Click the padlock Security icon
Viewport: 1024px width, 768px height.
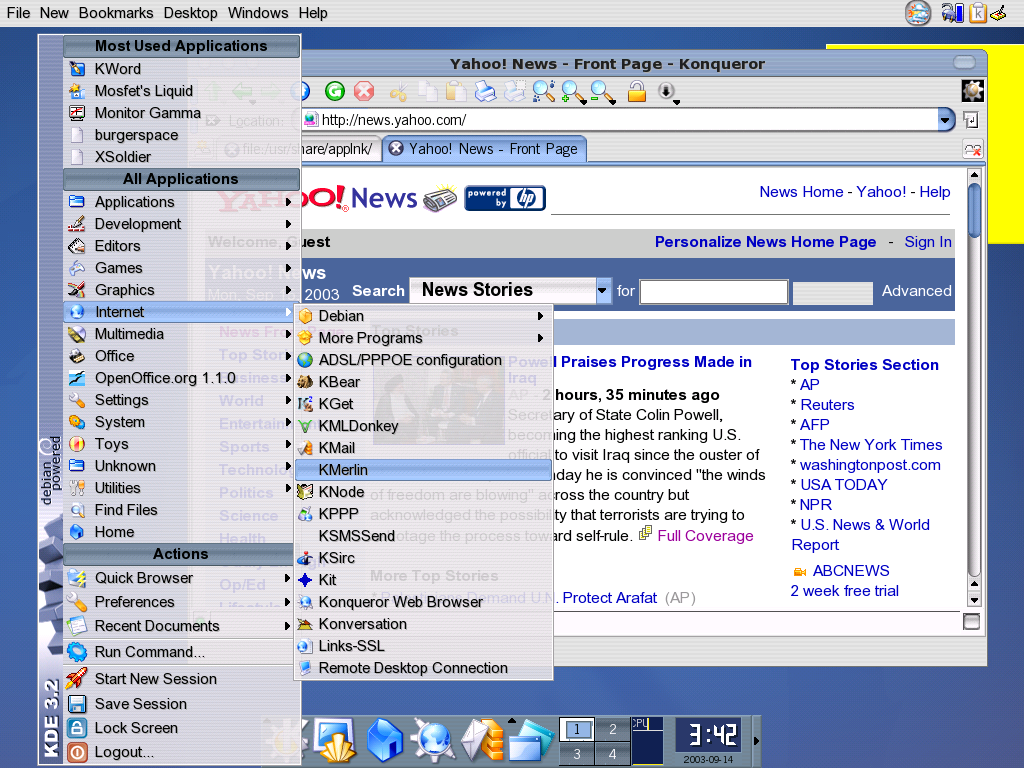pos(637,91)
